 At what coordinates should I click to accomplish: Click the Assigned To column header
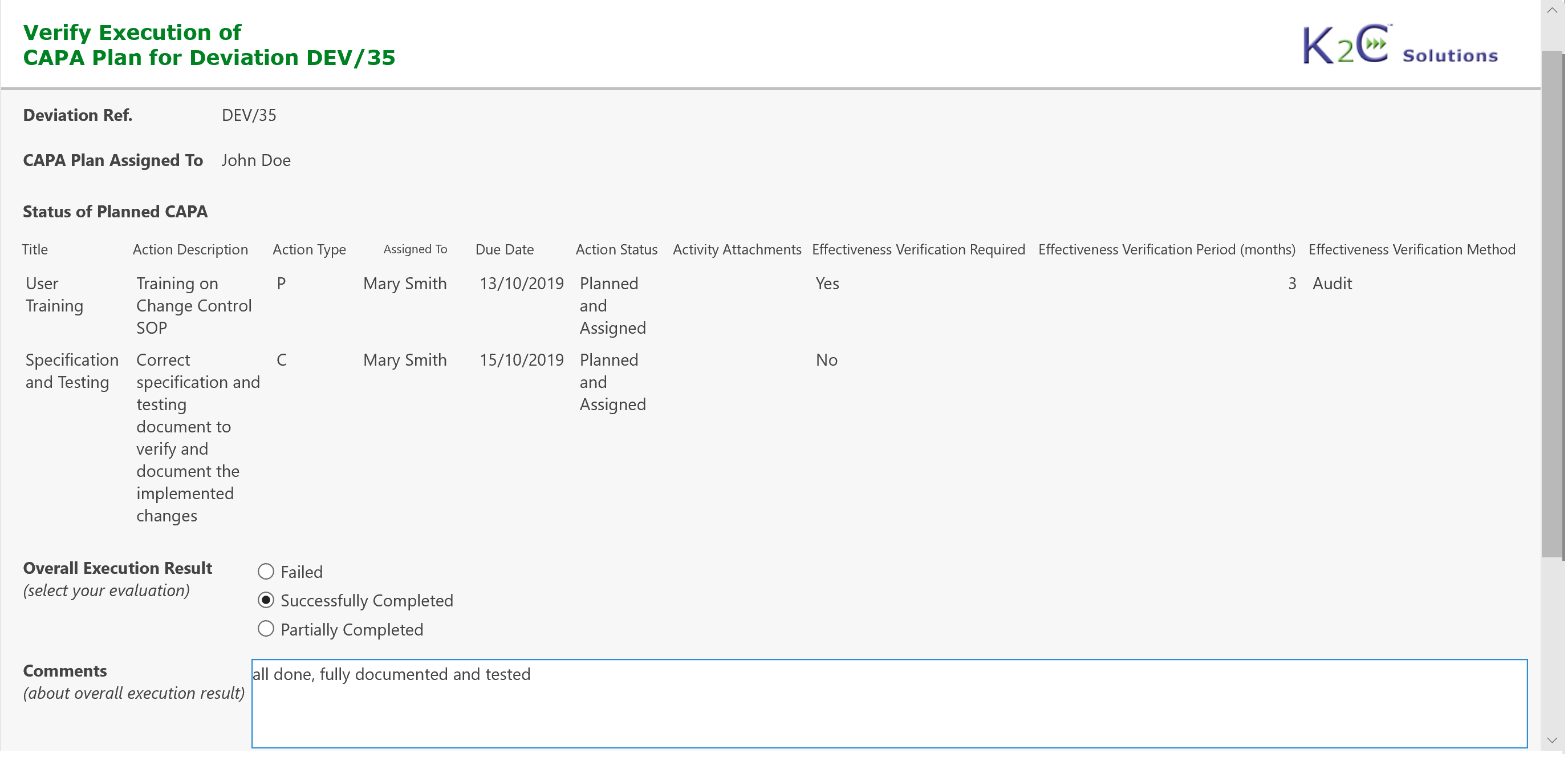(415, 249)
